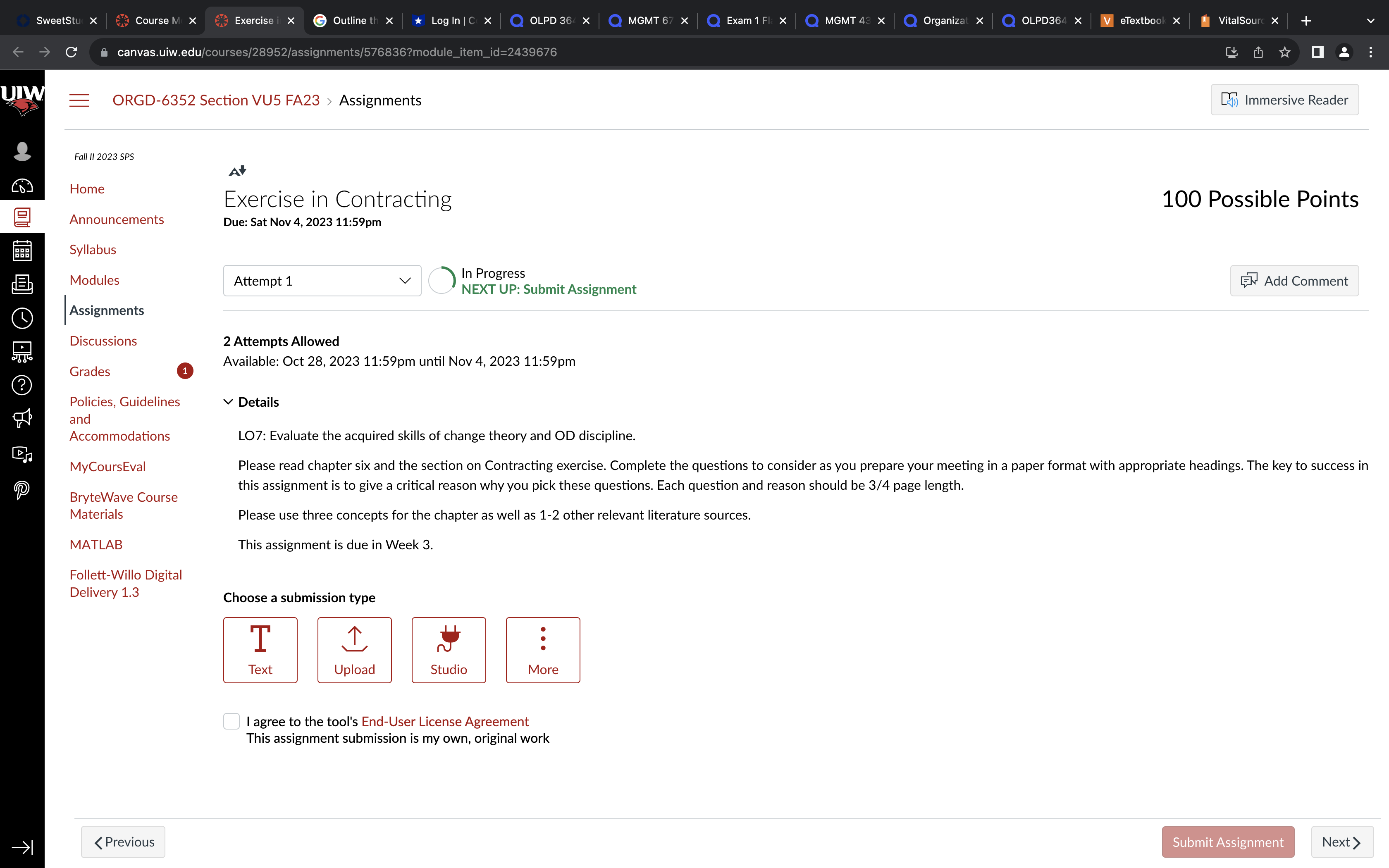
Task: Open the Grades course link
Action: click(90, 372)
